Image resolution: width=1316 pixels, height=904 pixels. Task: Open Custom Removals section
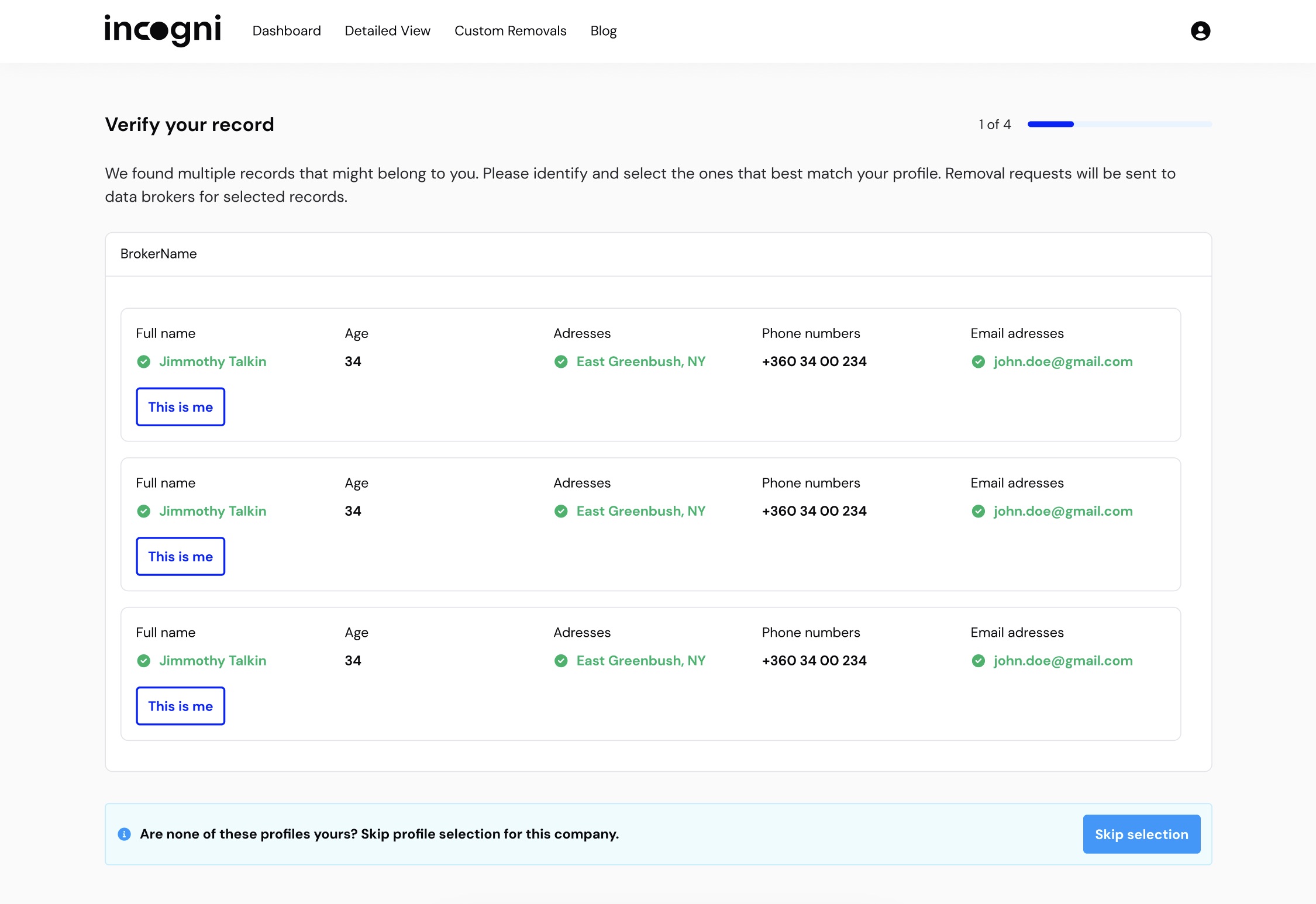tap(510, 31)
